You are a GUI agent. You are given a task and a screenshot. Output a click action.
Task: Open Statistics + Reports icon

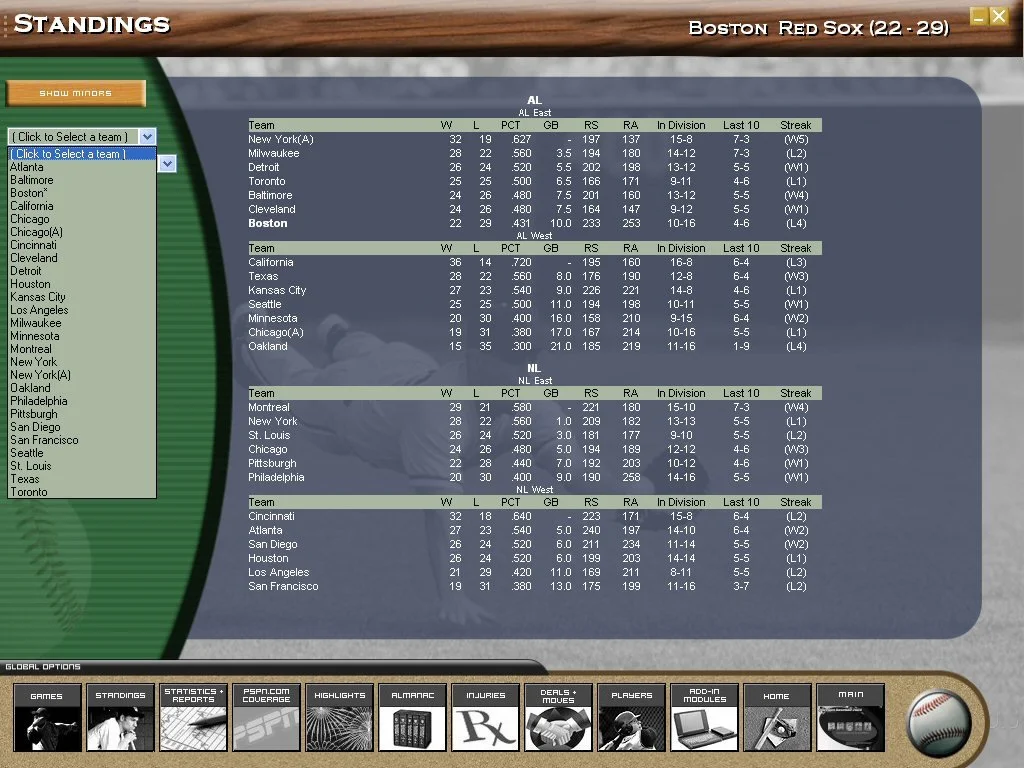coord(193,717)
